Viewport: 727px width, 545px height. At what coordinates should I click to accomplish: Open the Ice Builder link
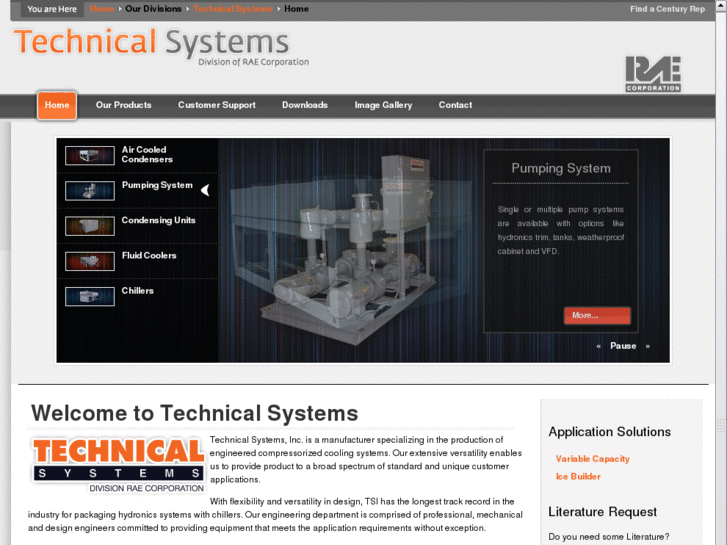[x=578, y=476]
